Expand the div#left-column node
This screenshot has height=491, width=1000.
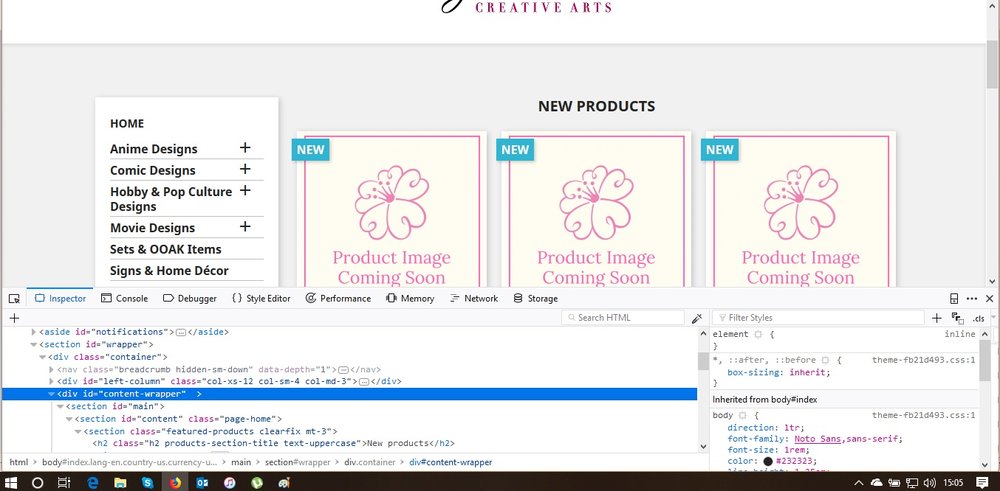coord(51,381)
